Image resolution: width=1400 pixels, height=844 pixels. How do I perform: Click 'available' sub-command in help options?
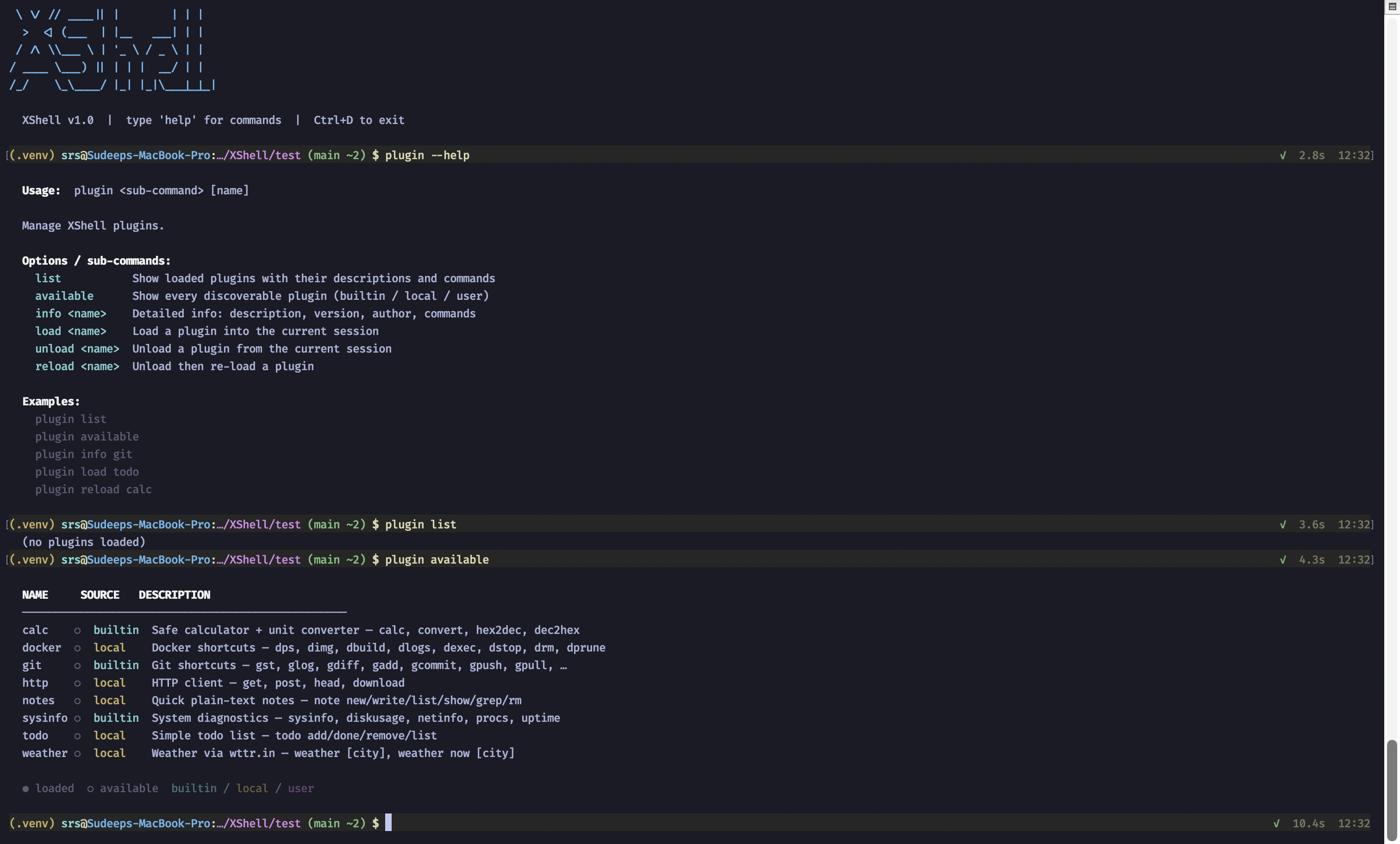point(64,296)
